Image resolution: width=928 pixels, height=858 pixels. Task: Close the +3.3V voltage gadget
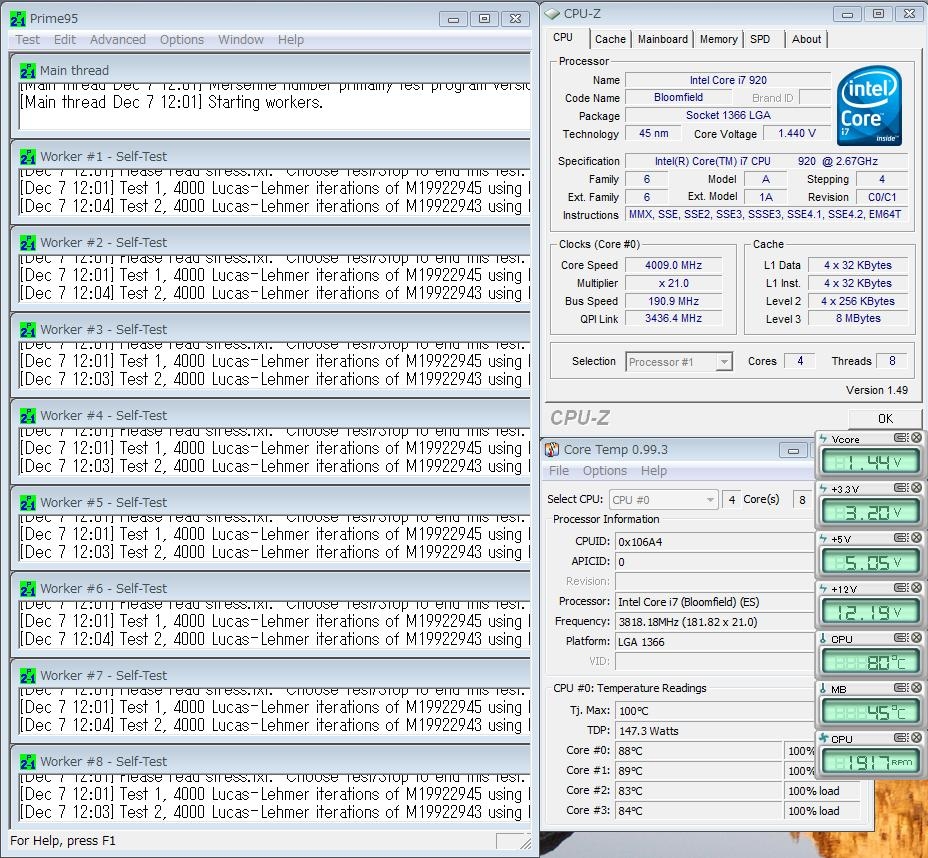916,488
